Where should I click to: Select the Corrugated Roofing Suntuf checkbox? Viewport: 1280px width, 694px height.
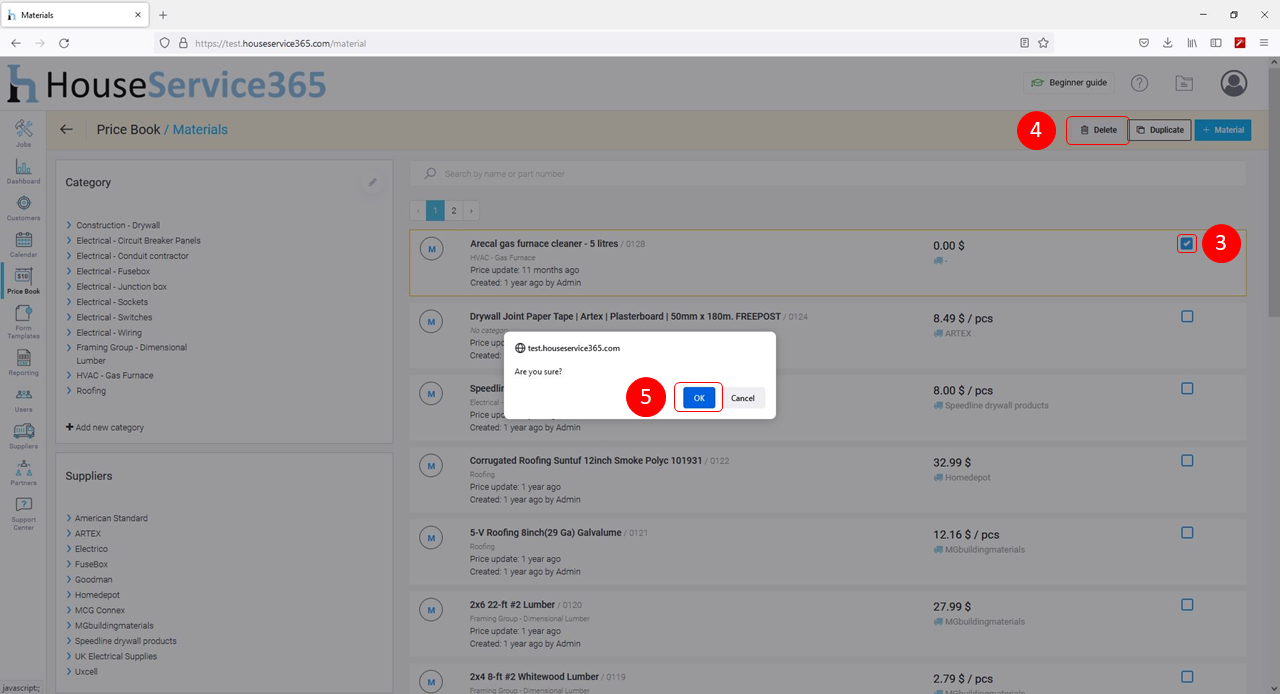1187,460
